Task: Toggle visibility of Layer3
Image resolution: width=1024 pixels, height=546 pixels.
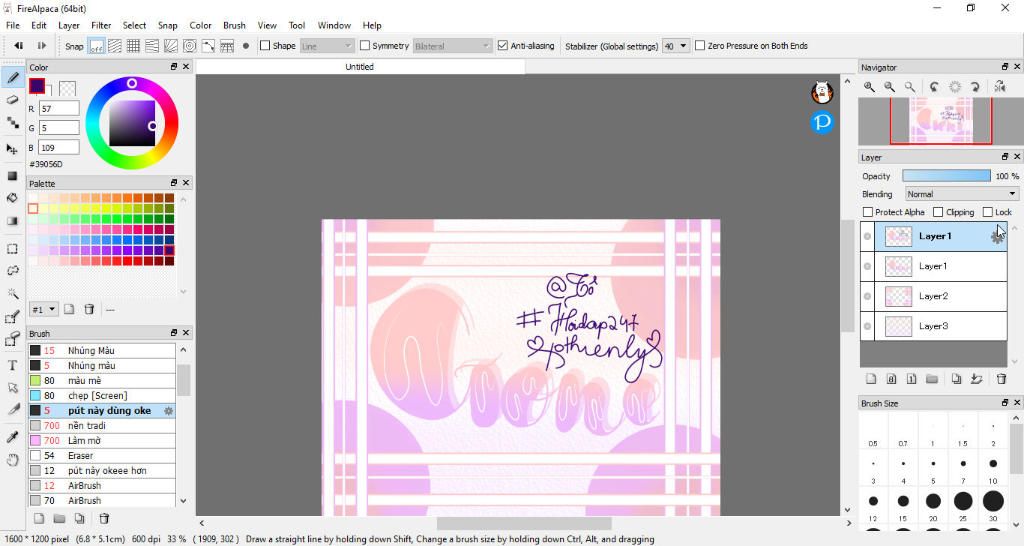Action: pos(867,327)
